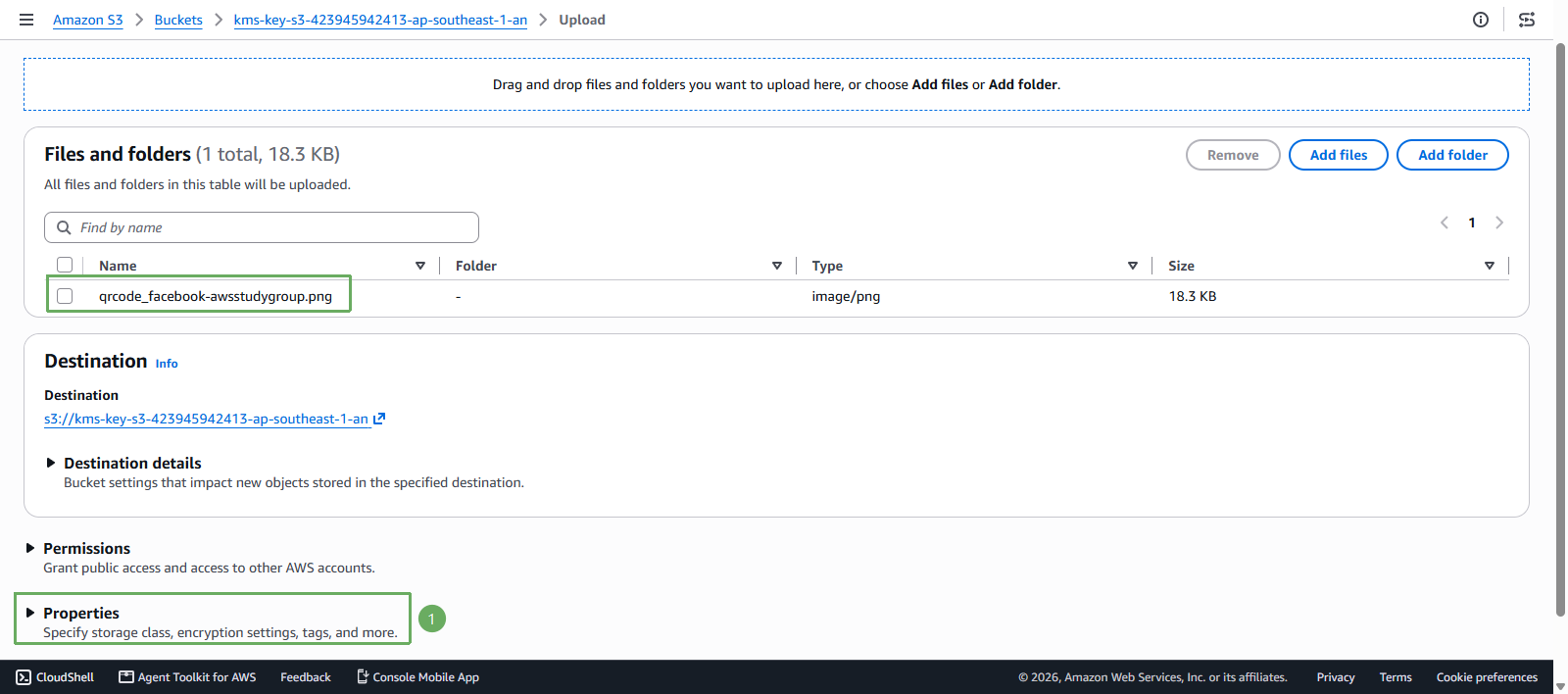Click the Find by name field

click(x=262, y=227)
